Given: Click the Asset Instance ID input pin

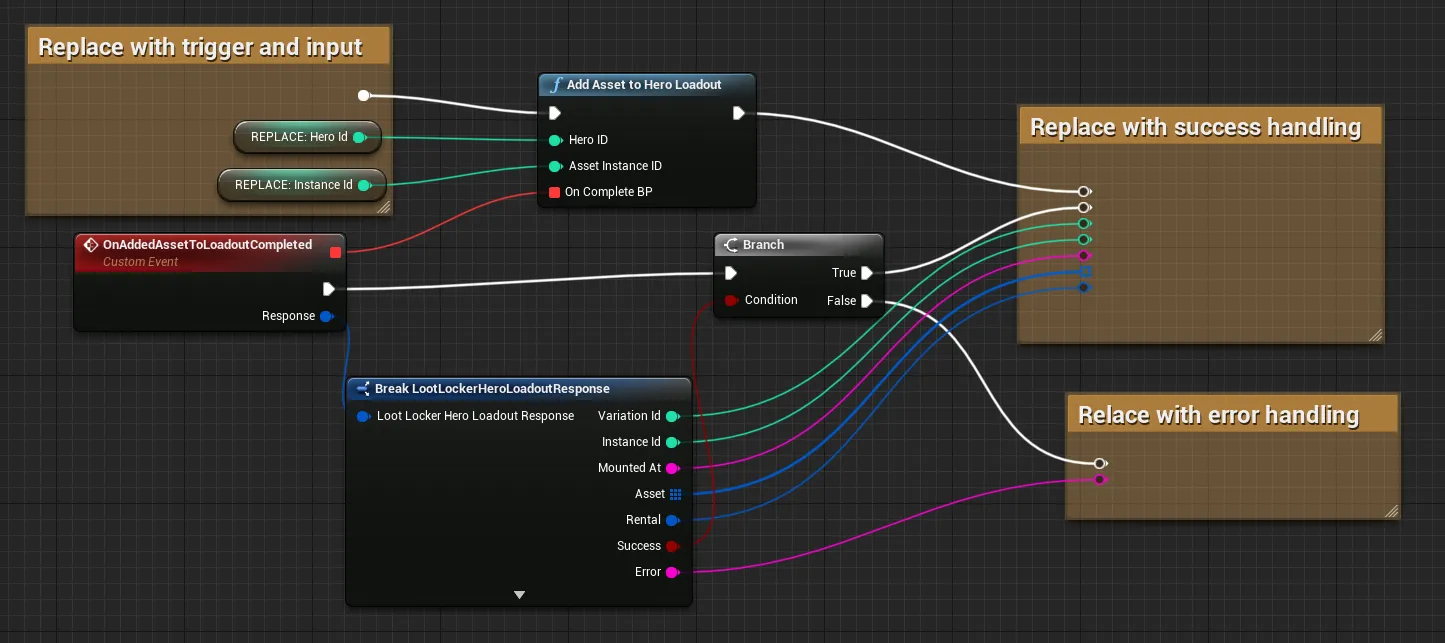Looking at the screenshot, I should [555, 166].
